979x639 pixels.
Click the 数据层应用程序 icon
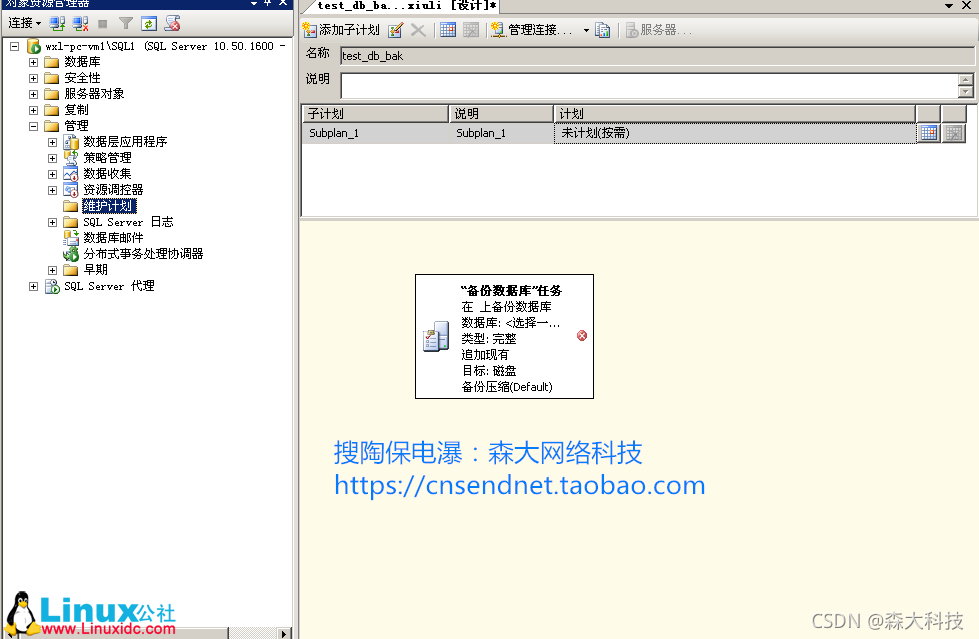point(71,142)
